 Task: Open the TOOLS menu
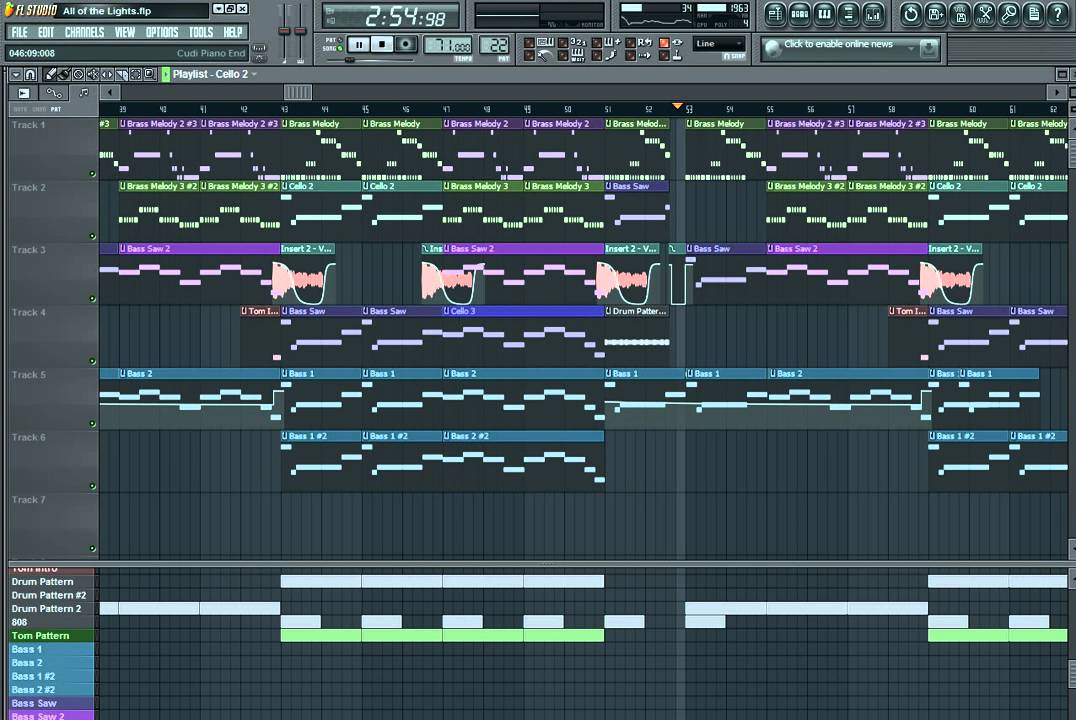201,32
